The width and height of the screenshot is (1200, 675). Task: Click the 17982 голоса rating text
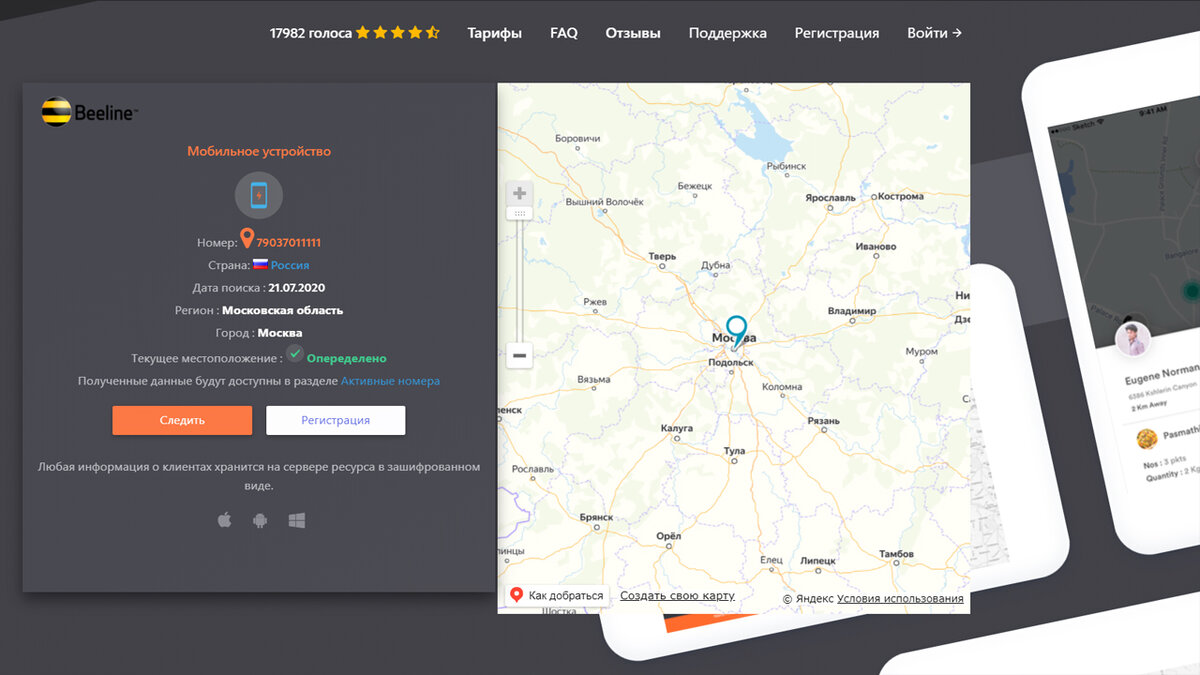click(310, 33)
